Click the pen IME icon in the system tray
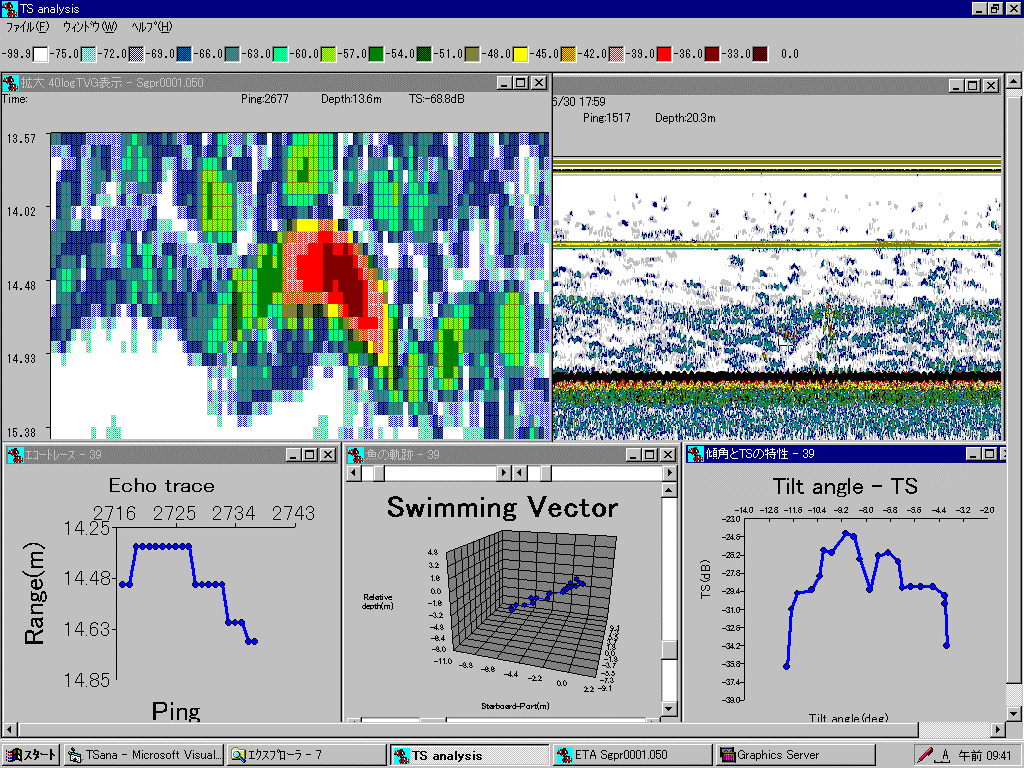1024x768 pixels. [925, 755]
